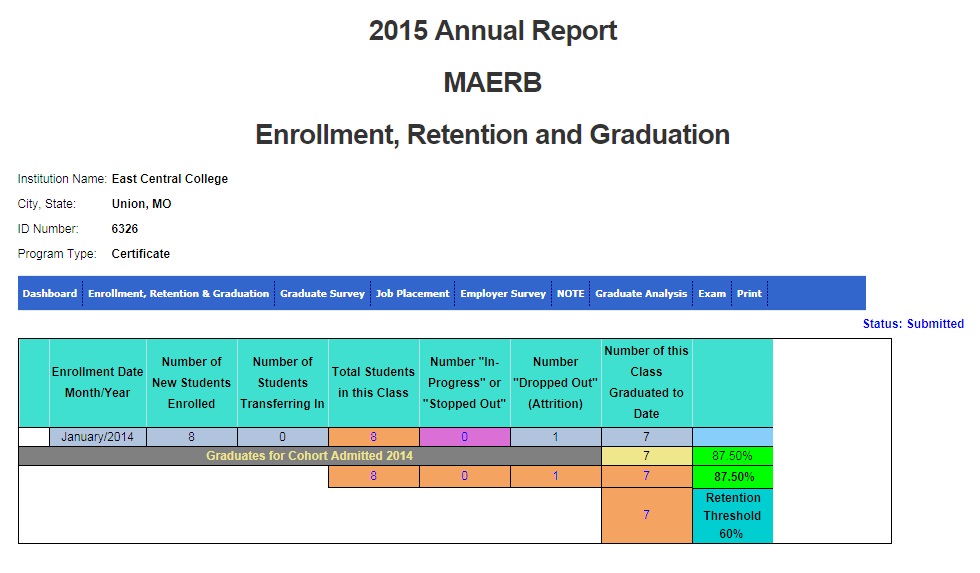Click the NOTE menu item

click(x=571, y=293)
